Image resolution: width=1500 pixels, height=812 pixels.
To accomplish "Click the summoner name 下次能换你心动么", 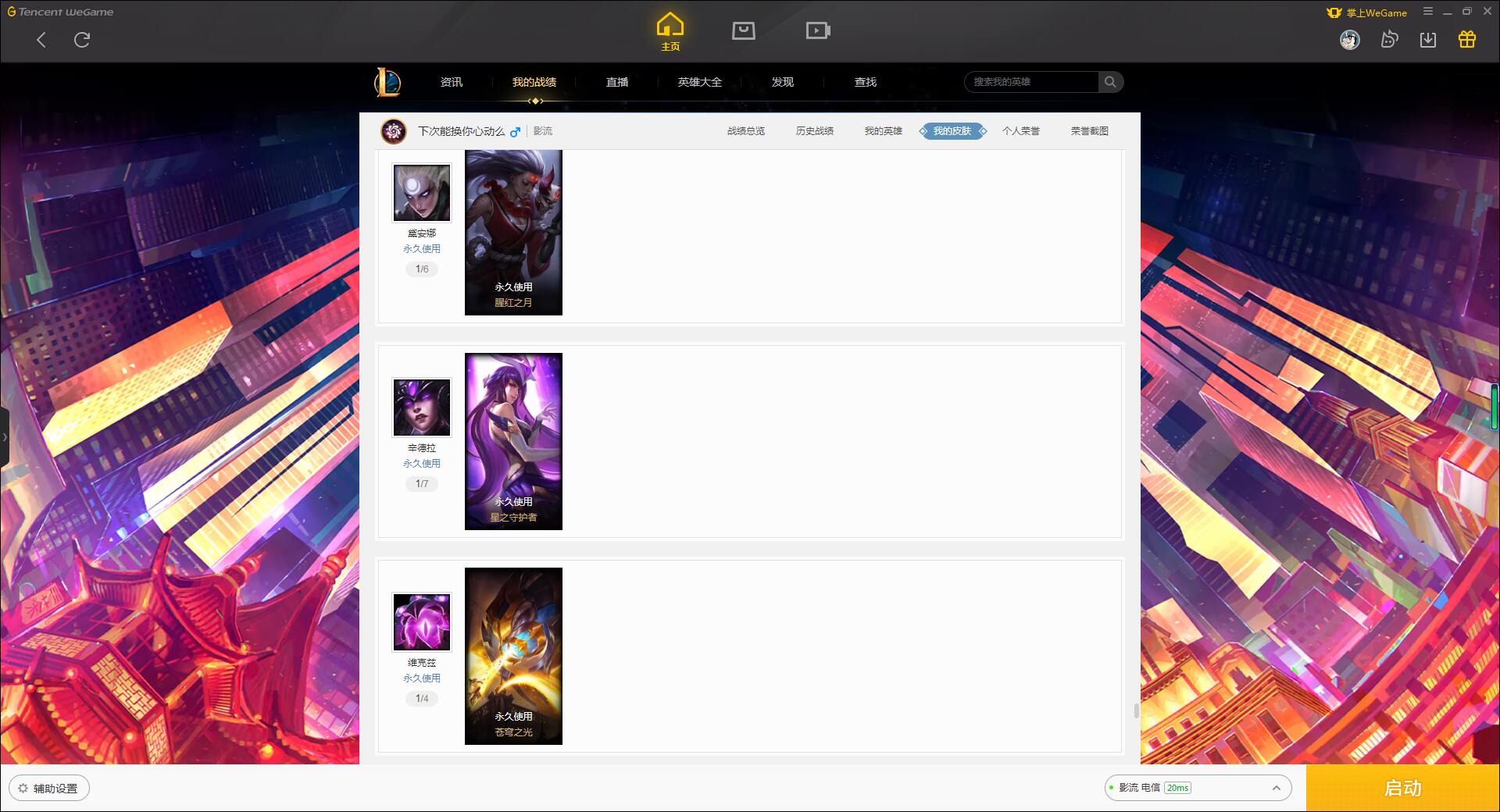I will click(461, 131).
